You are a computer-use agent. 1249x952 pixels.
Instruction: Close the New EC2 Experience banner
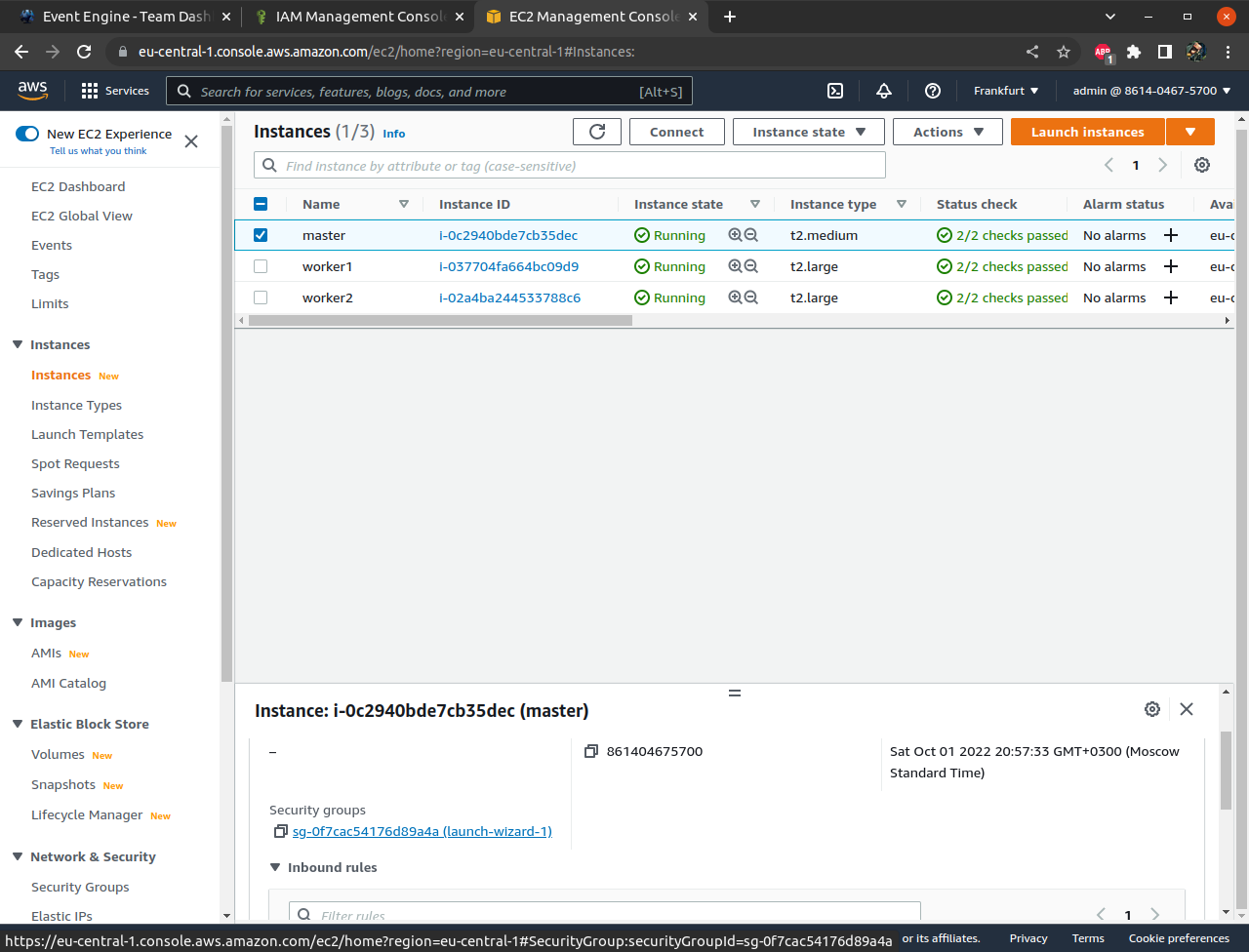tap(191, 141)
